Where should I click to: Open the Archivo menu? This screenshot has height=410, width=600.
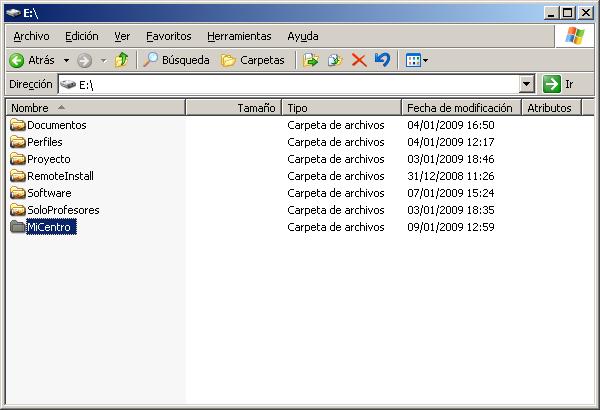click(x=31, y=36)
